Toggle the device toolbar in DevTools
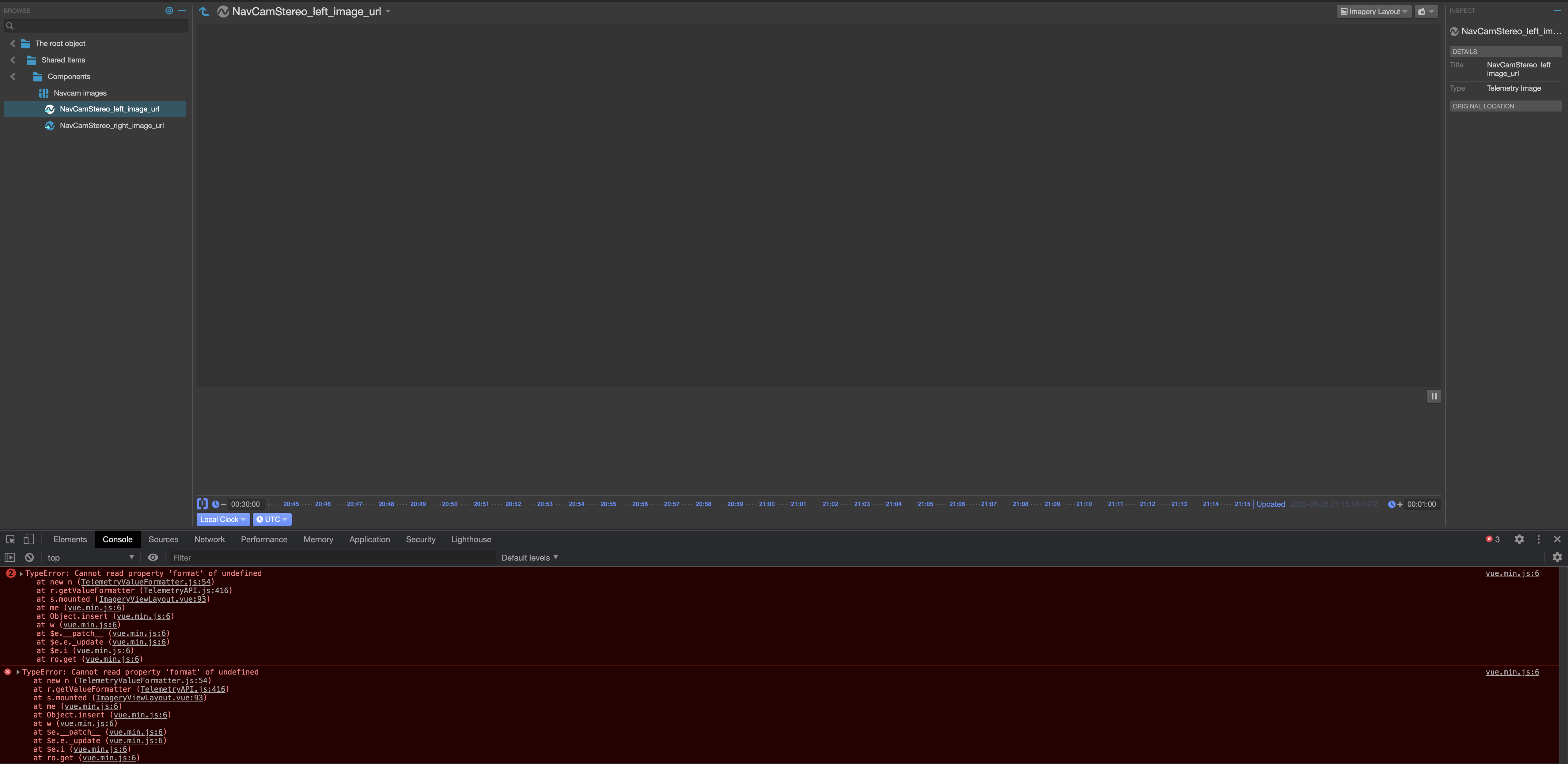 pyautogui.click(x=28, y=539)
